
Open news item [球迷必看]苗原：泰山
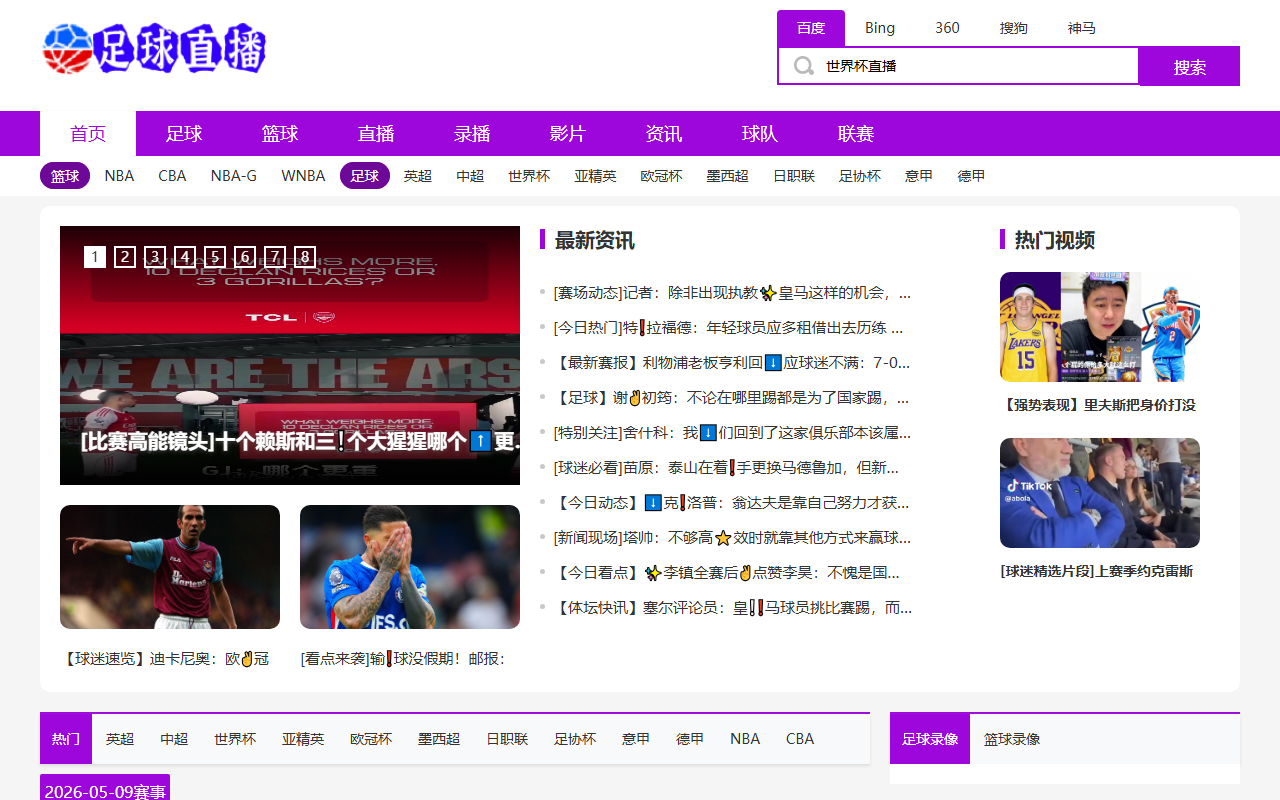pyautogui.click(x=727, y=468)
